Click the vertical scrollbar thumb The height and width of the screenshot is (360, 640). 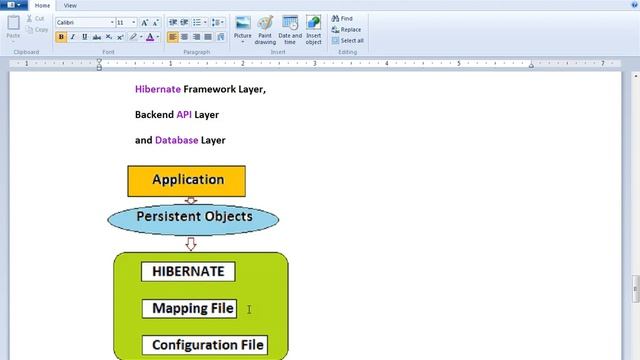[636, 289]
